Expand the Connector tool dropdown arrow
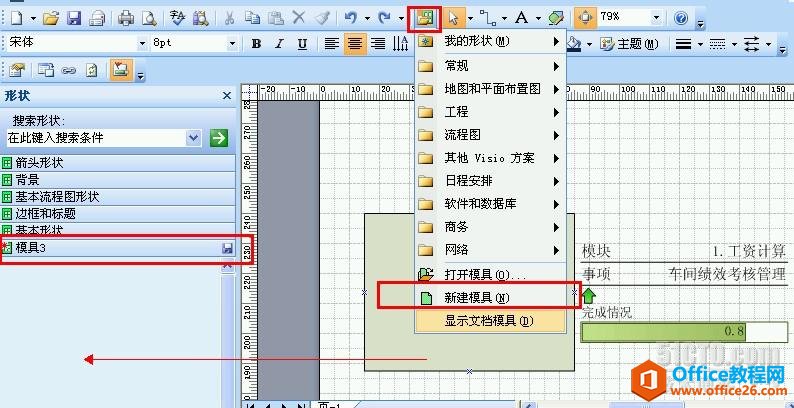 (x=504, y=19)
